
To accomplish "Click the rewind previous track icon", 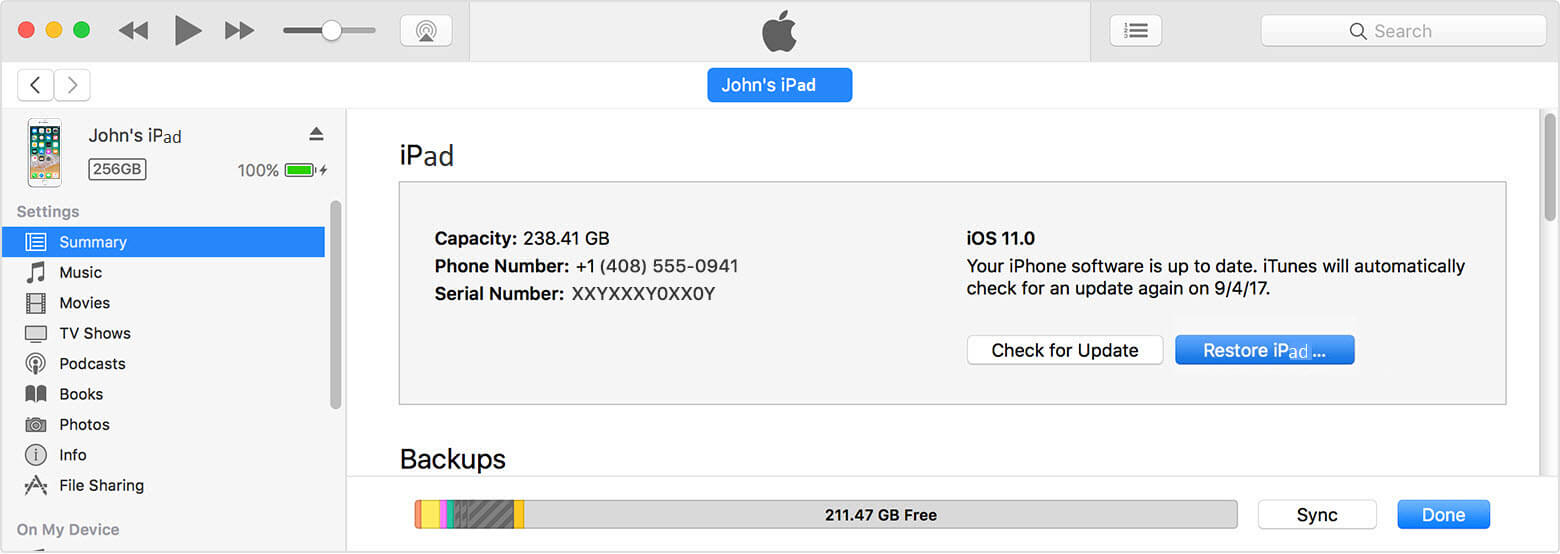I will (133, 31).
